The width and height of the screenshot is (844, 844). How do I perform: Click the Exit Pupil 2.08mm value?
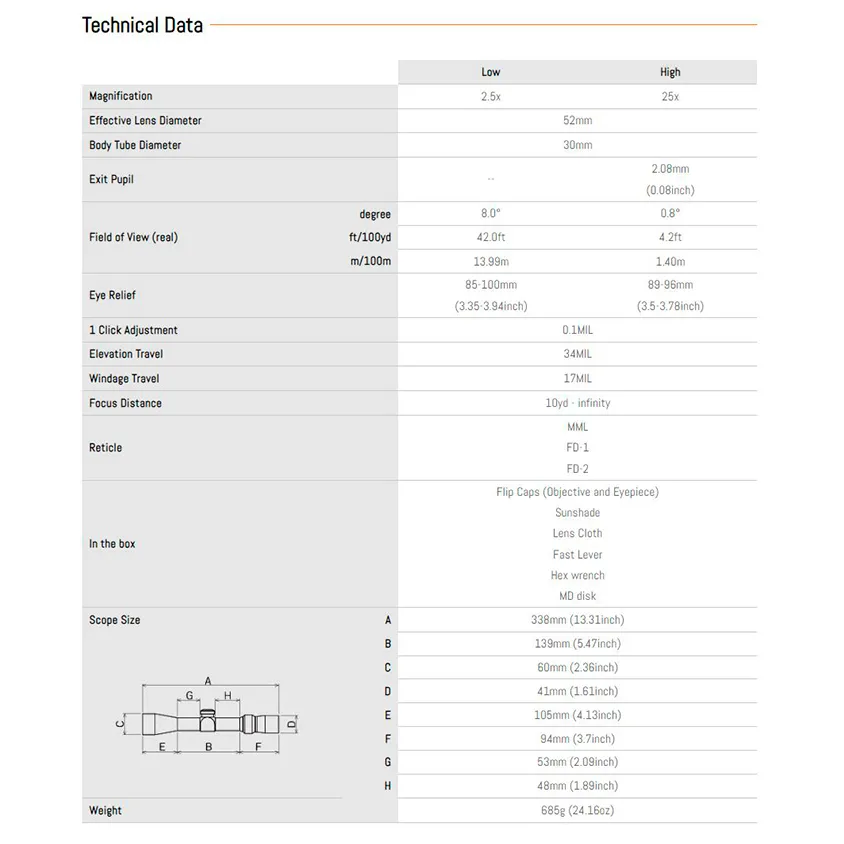[670, 169]
